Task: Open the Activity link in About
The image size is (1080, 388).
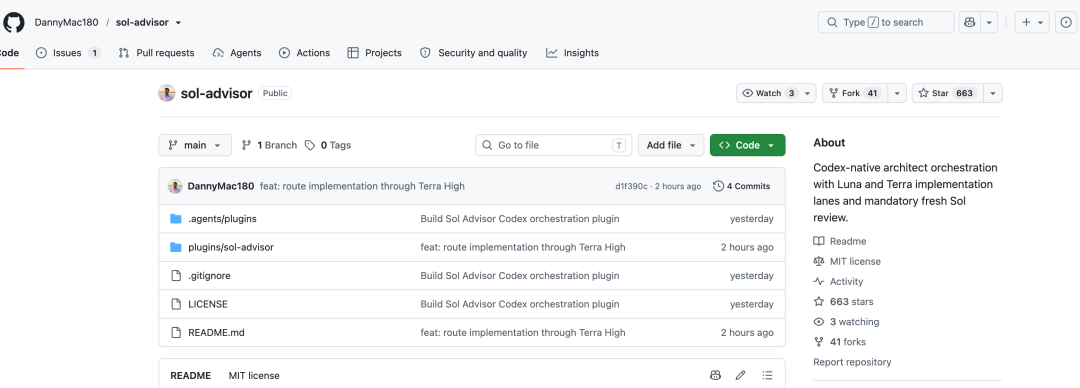Action: point(838,281)
